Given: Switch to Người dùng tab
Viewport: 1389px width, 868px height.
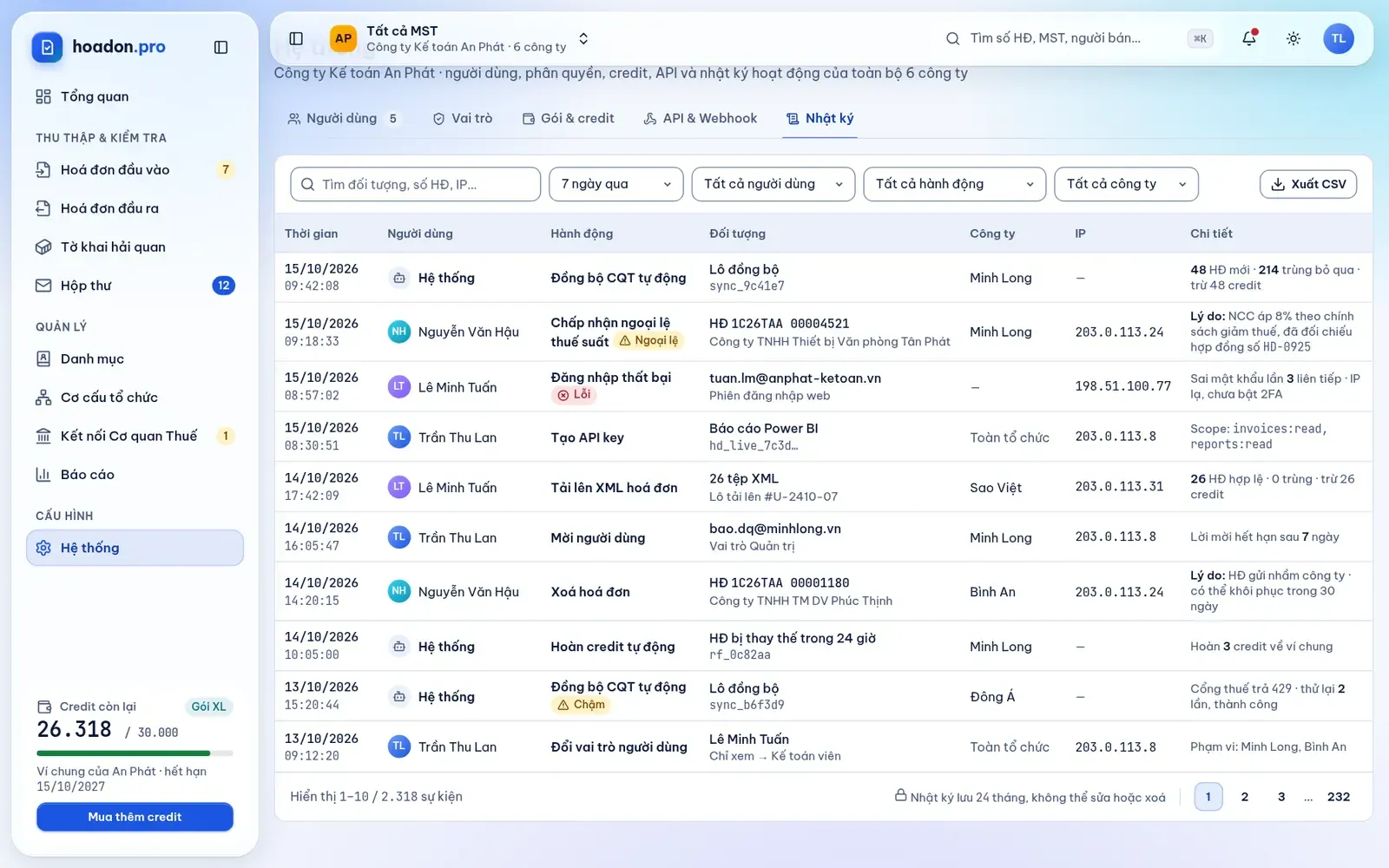Looking at the screenshot, I should (343, 118).
